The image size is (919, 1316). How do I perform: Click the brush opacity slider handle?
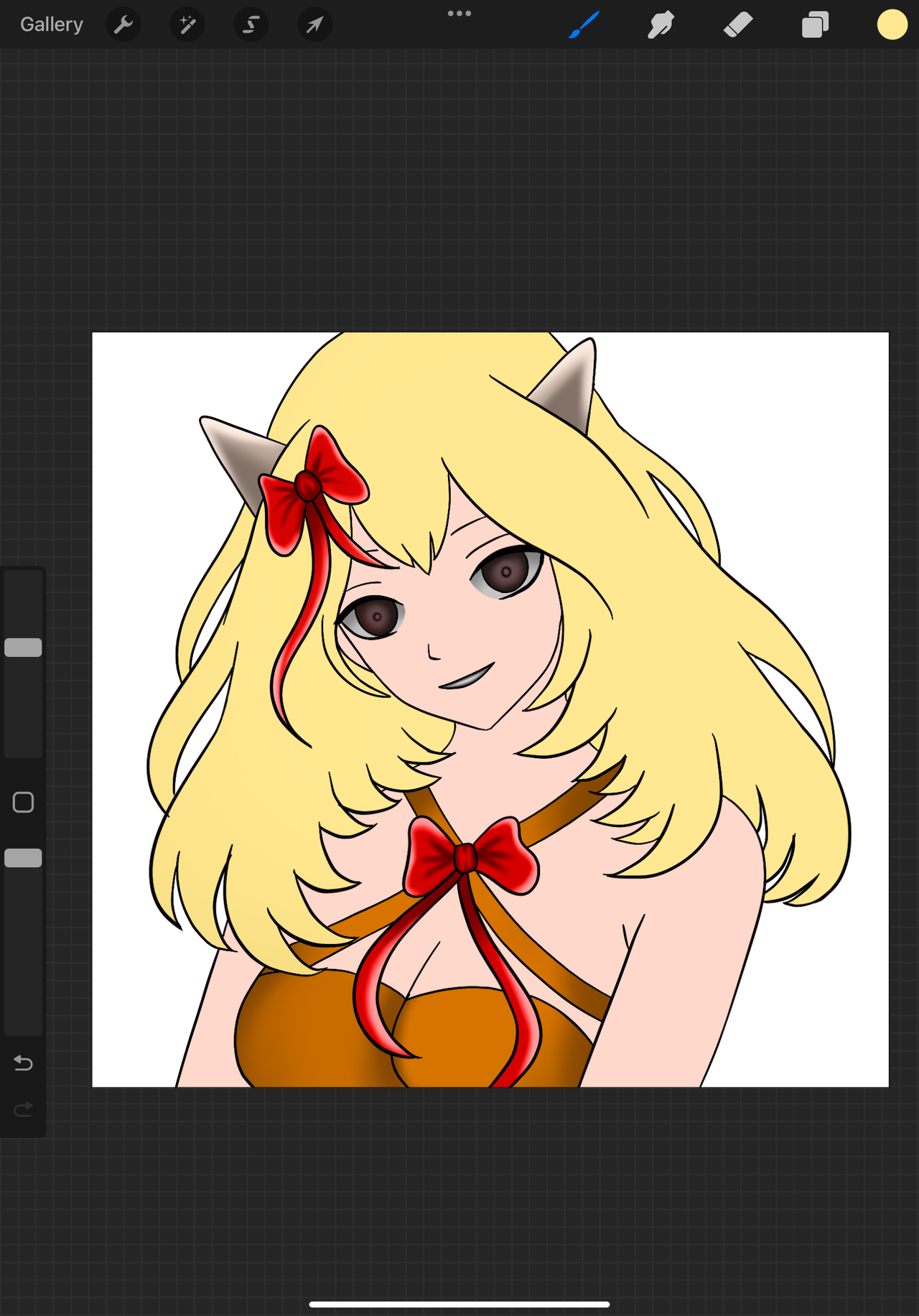click(x=23, y=858)
